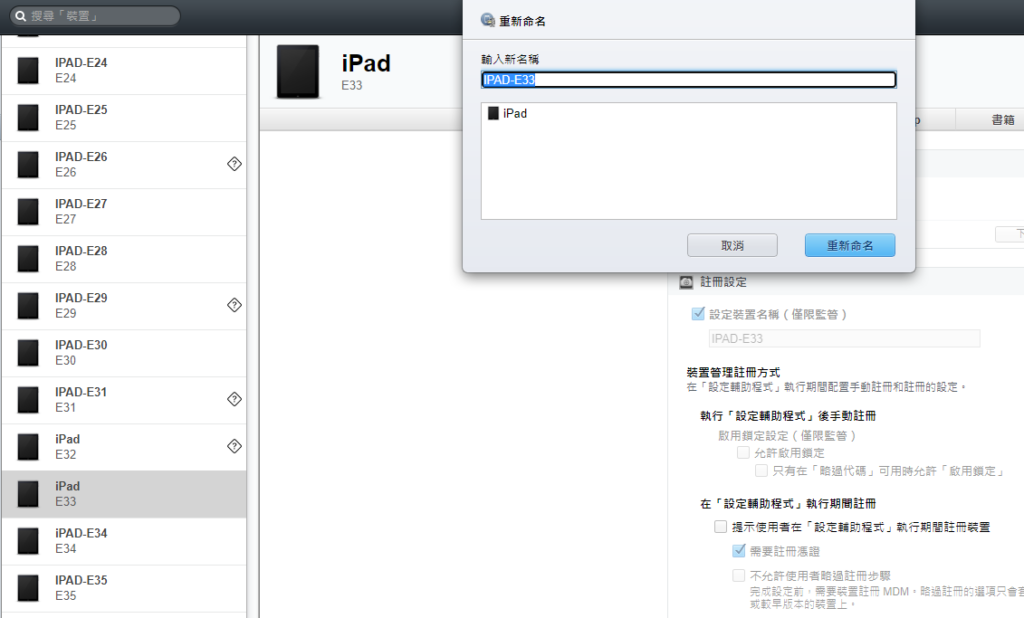Viewport: 1024px width, 618px height.
Task: Toggle the 不允許使用者略過註冊步驟 checkbox
Action: tap(739, 576)
